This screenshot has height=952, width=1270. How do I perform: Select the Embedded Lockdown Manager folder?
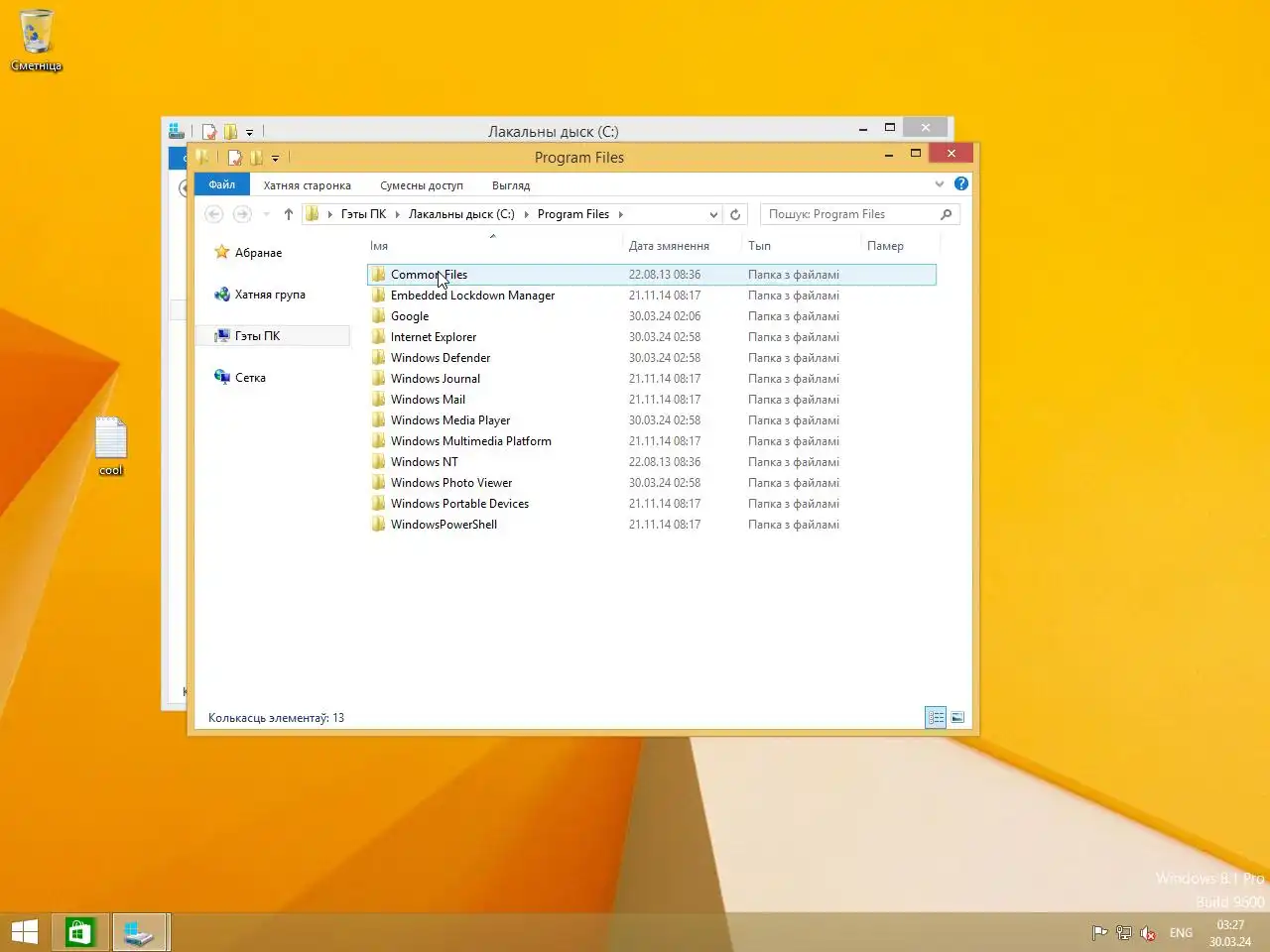[651, 296]
